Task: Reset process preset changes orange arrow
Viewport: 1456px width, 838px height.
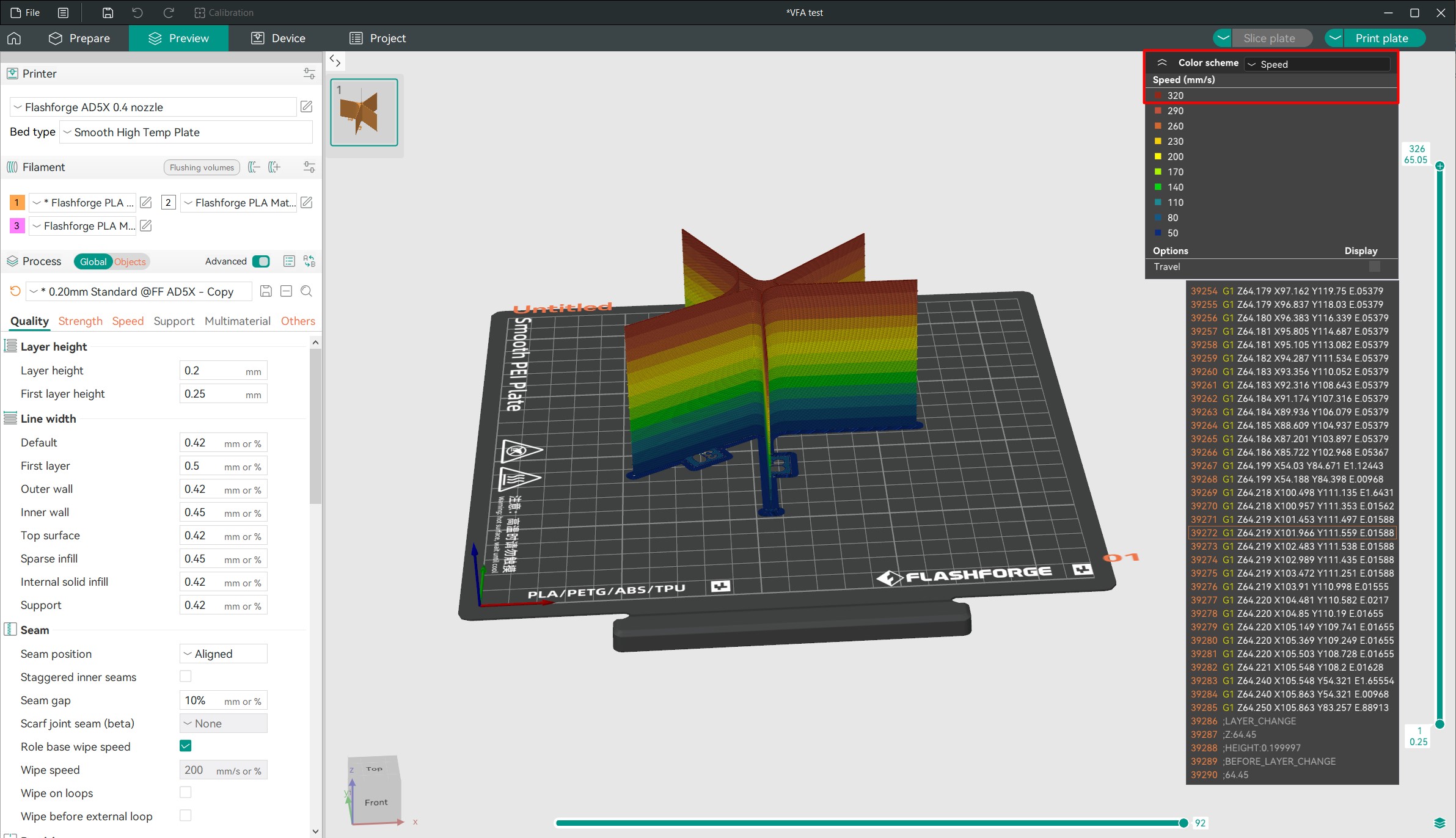Action: 15,291
